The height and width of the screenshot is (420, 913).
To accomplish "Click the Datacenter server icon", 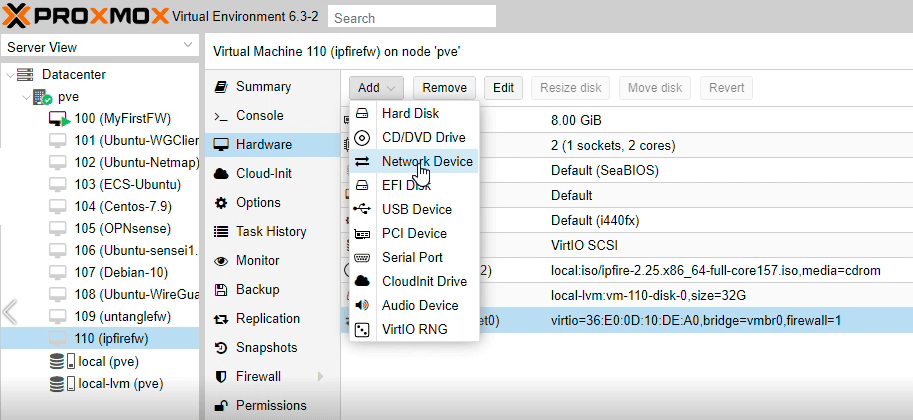I will (25, 75).
